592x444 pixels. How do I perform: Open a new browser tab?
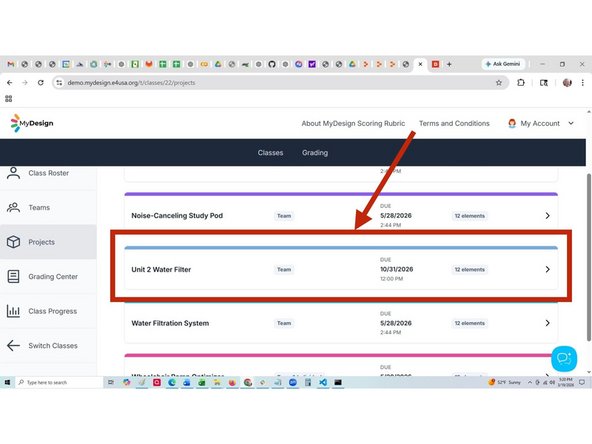tap(449, 64)
